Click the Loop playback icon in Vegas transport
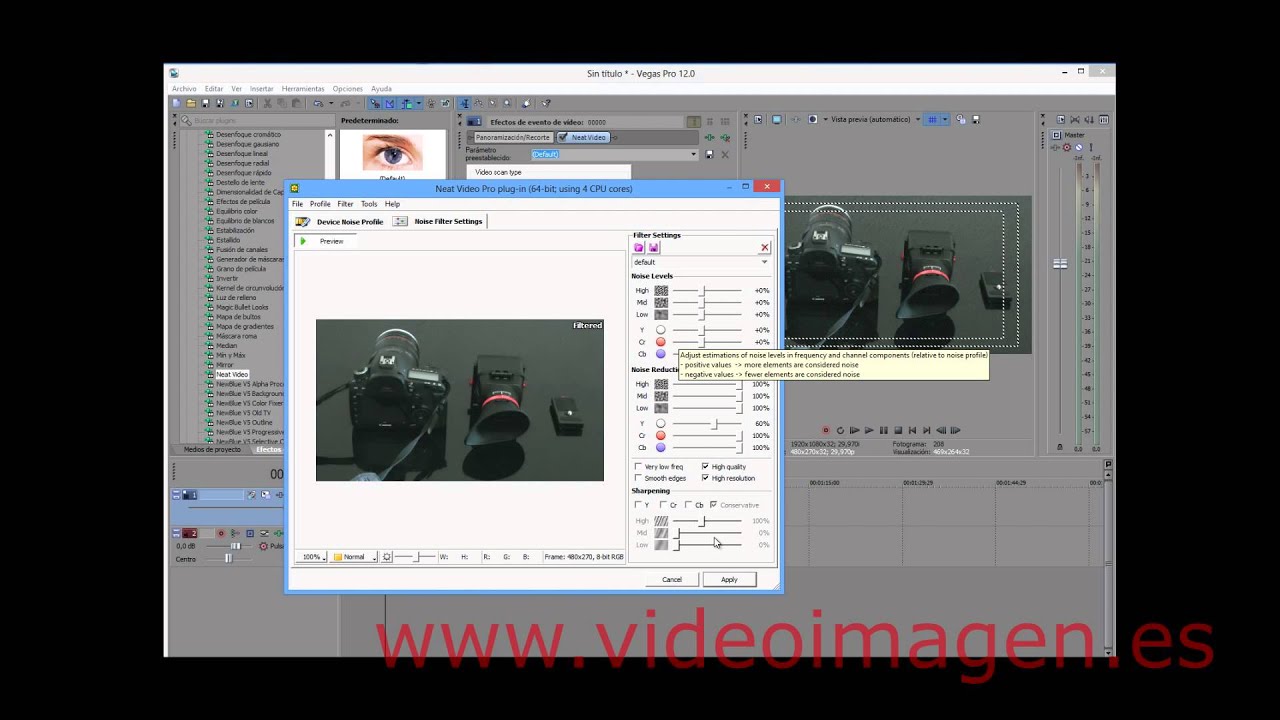This screenshot has width=1280, height=720. point(840,430)
